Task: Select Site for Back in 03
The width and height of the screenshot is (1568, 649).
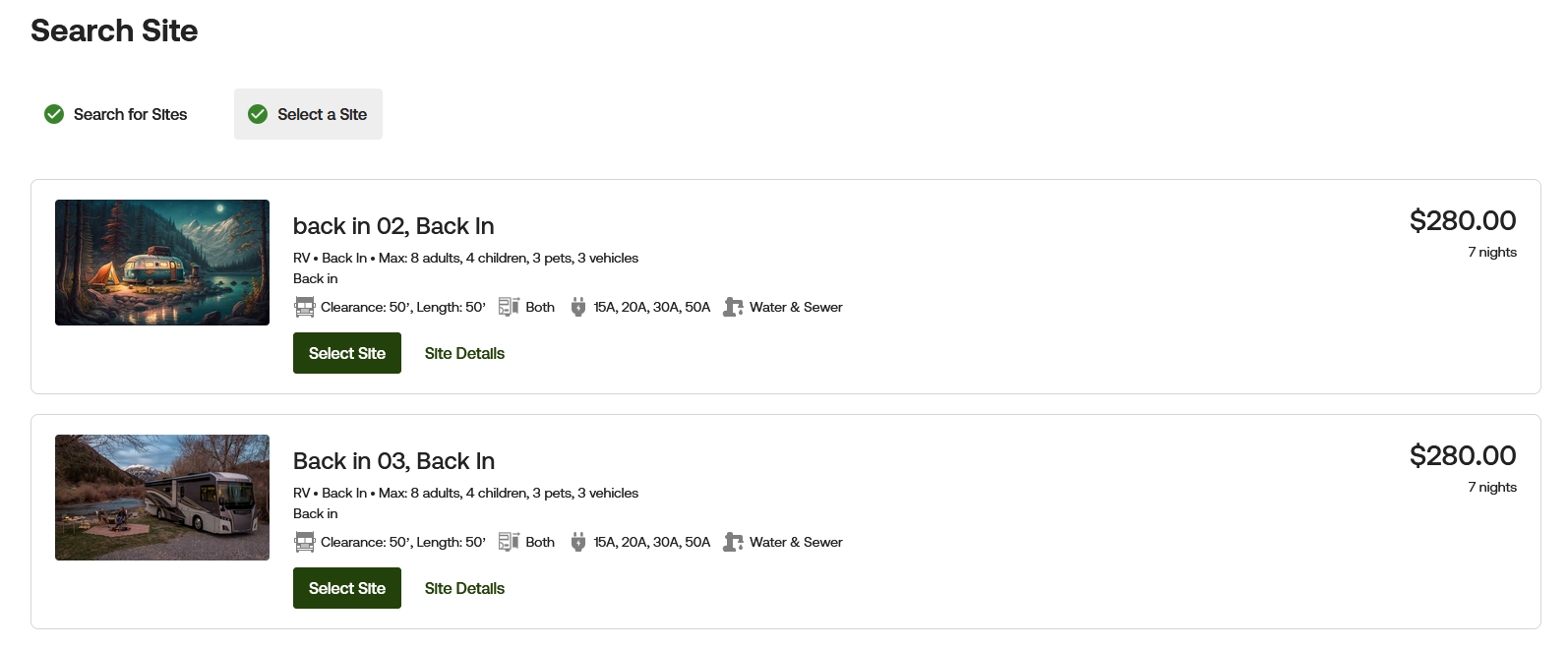Action: pos(347,588)
